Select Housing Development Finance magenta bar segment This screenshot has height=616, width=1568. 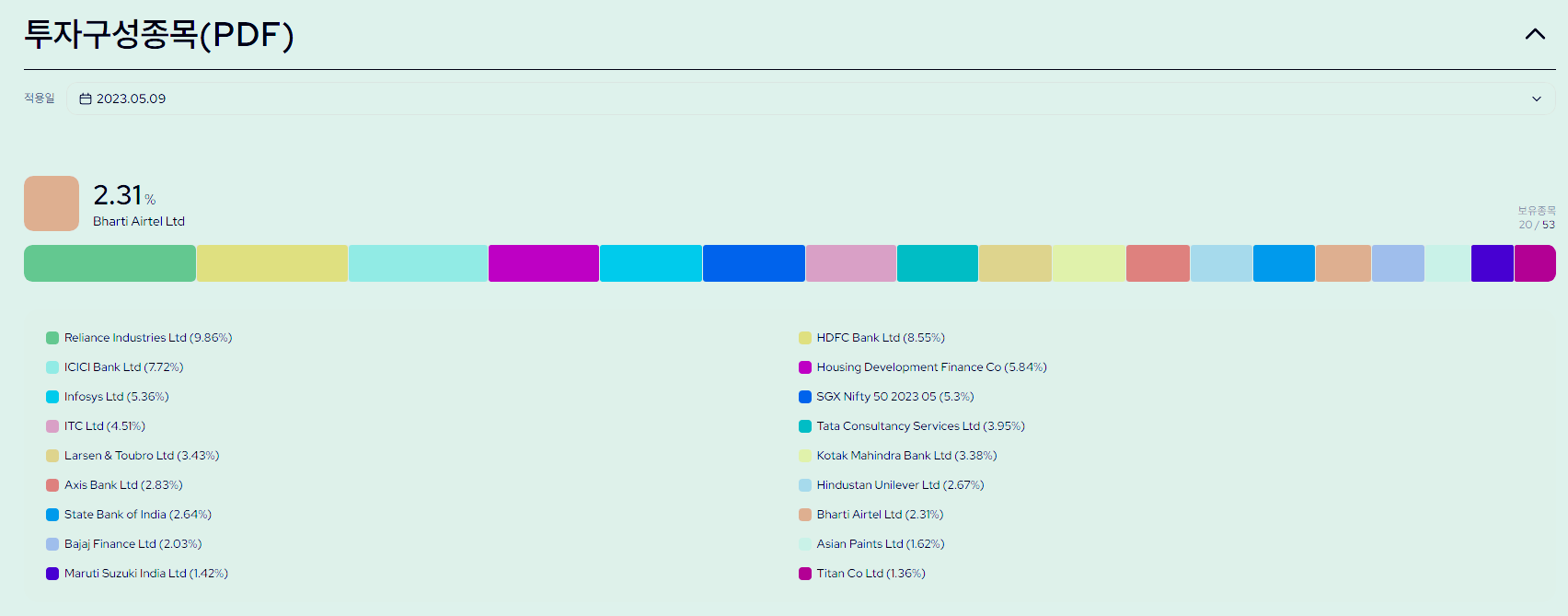(544, 263)
